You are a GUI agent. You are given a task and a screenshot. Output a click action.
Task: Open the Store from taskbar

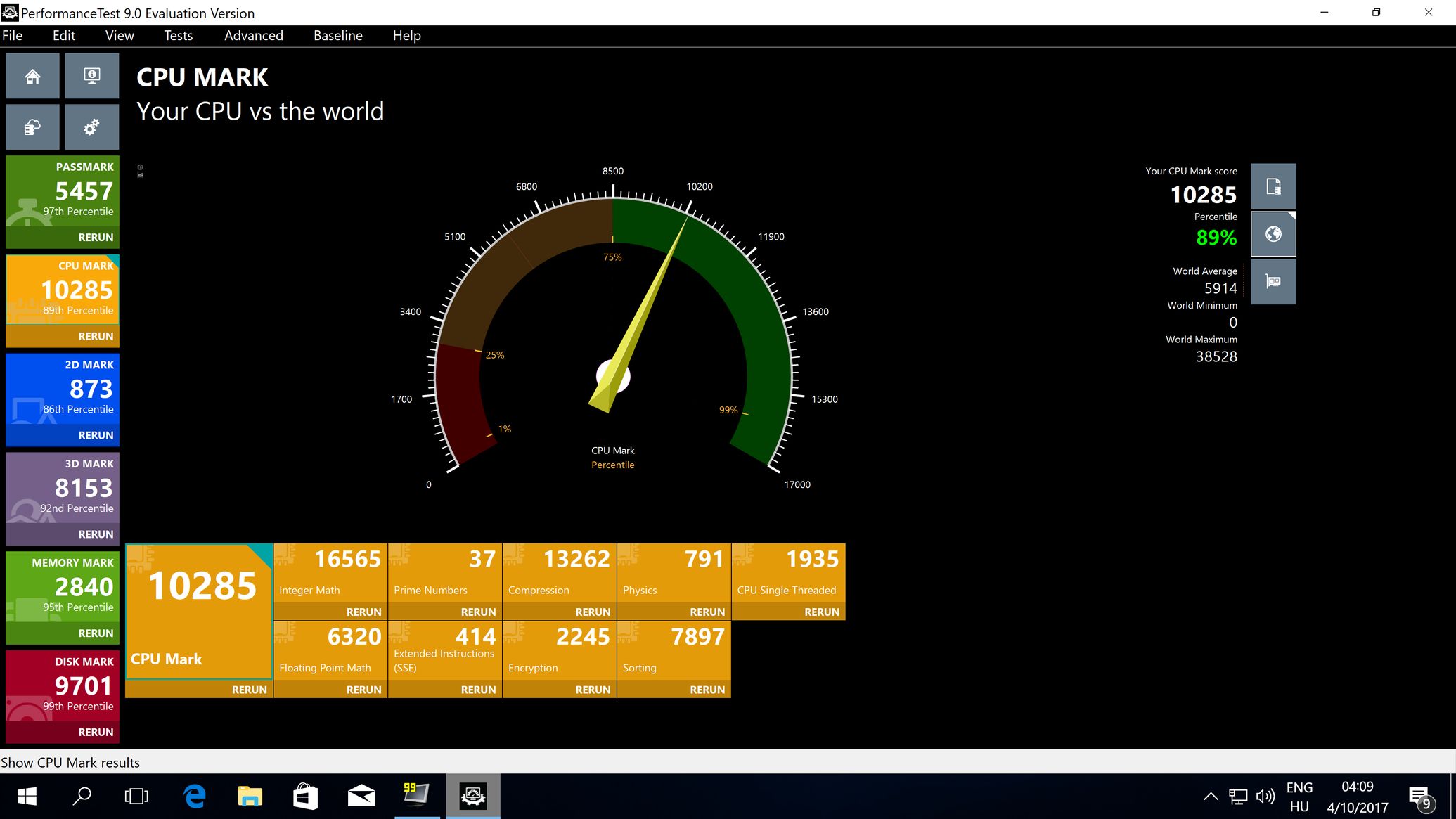[x=305, y=797]
